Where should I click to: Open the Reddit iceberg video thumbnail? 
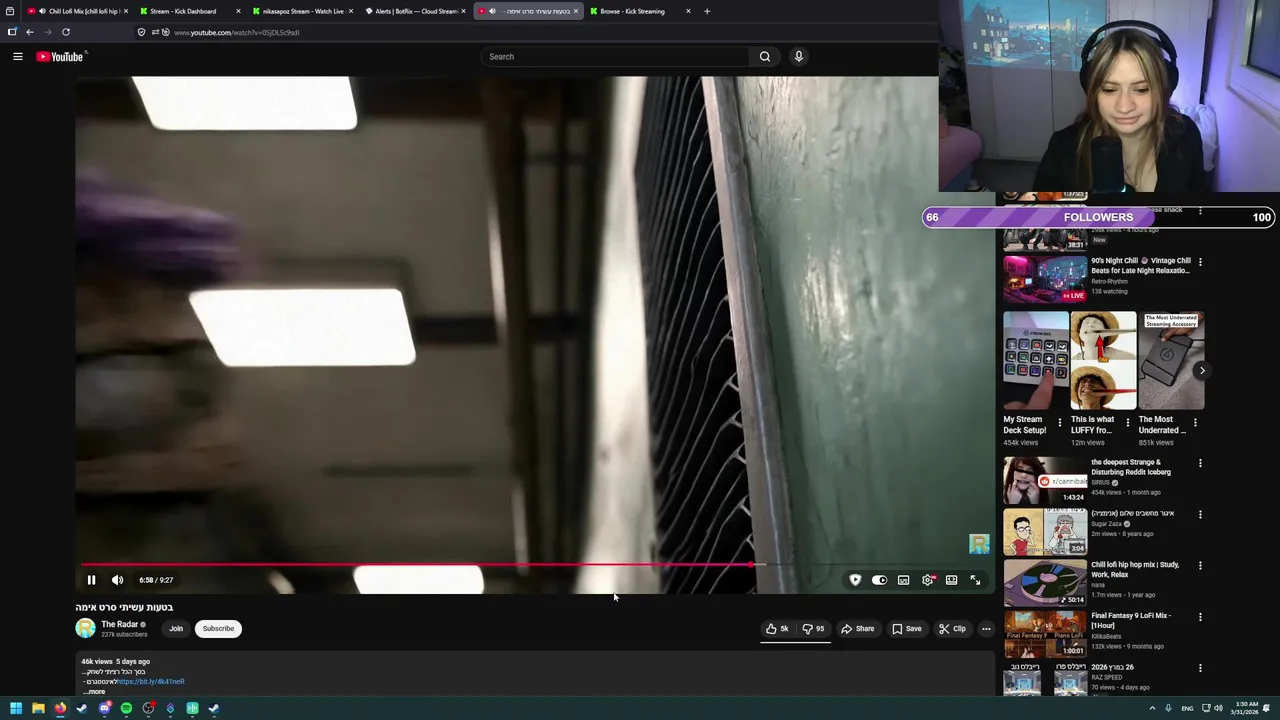point(1045,480)
